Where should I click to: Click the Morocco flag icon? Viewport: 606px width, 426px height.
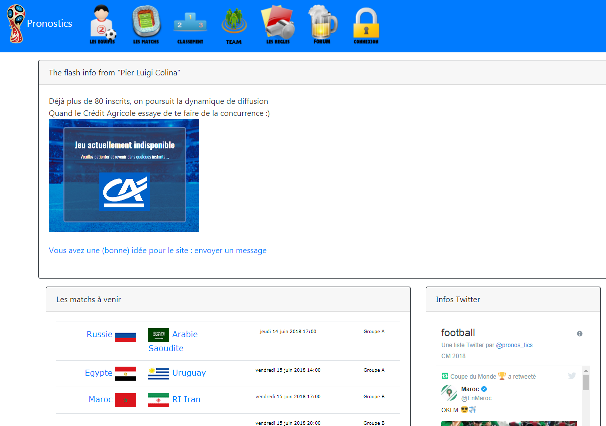pos(126,400)
